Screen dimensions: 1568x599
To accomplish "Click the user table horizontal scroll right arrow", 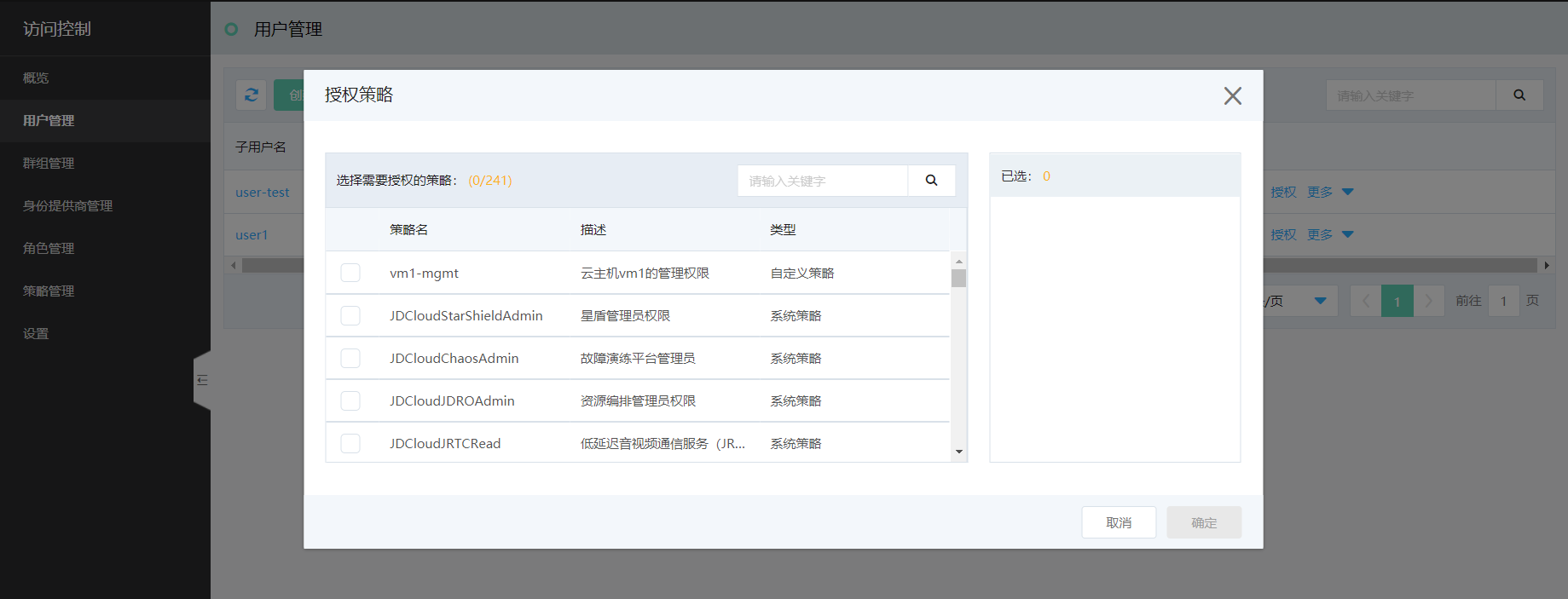I will pos(1547,266).
